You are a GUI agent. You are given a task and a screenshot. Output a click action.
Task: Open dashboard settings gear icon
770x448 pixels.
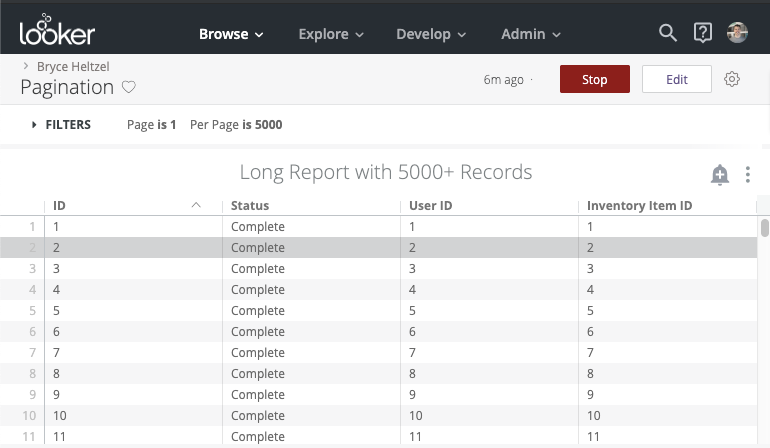732,79
